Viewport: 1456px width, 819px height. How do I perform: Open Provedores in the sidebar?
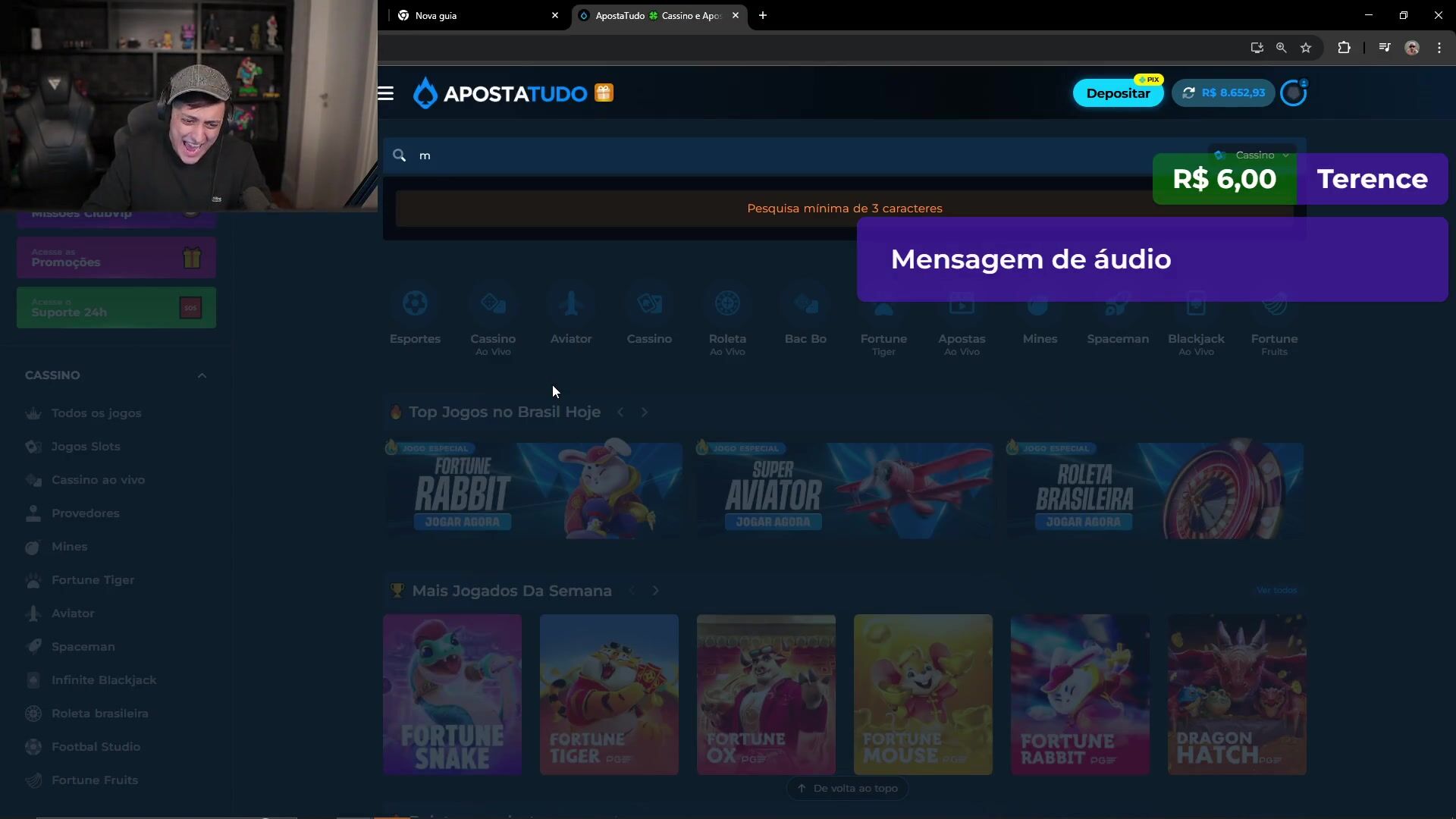[x=85, y=513]
